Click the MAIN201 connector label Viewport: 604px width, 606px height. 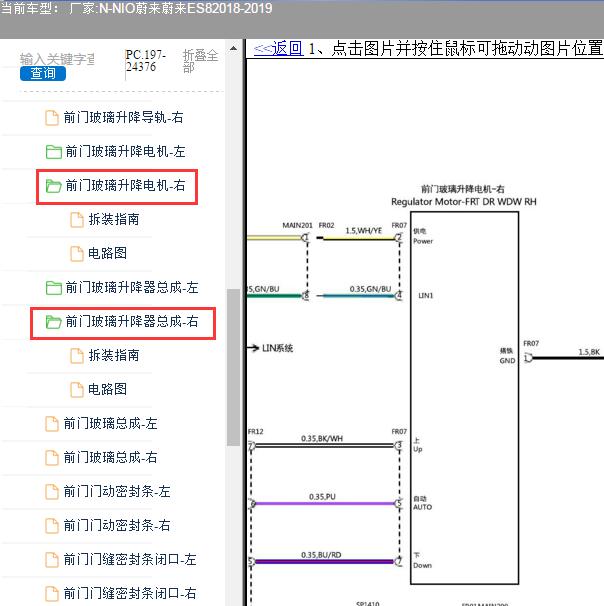297,225
